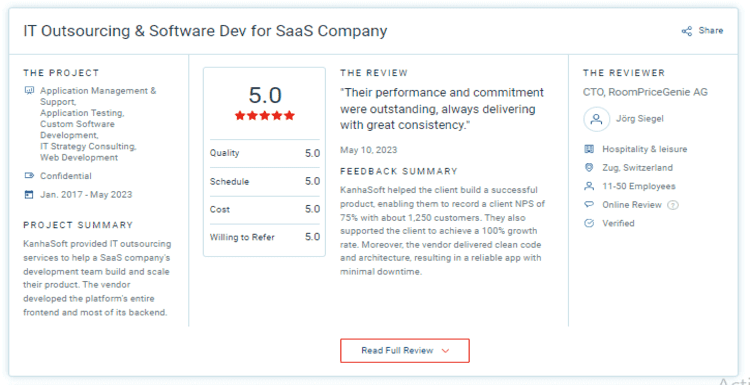Screen dimensions: 750x385
Task: Click the IT Outsourcing & Software Dev title
Action: coord(205,31)
